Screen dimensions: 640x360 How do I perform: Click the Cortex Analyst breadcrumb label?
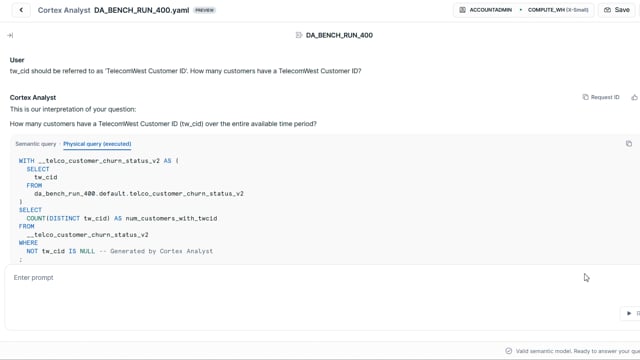coord(64,10)
